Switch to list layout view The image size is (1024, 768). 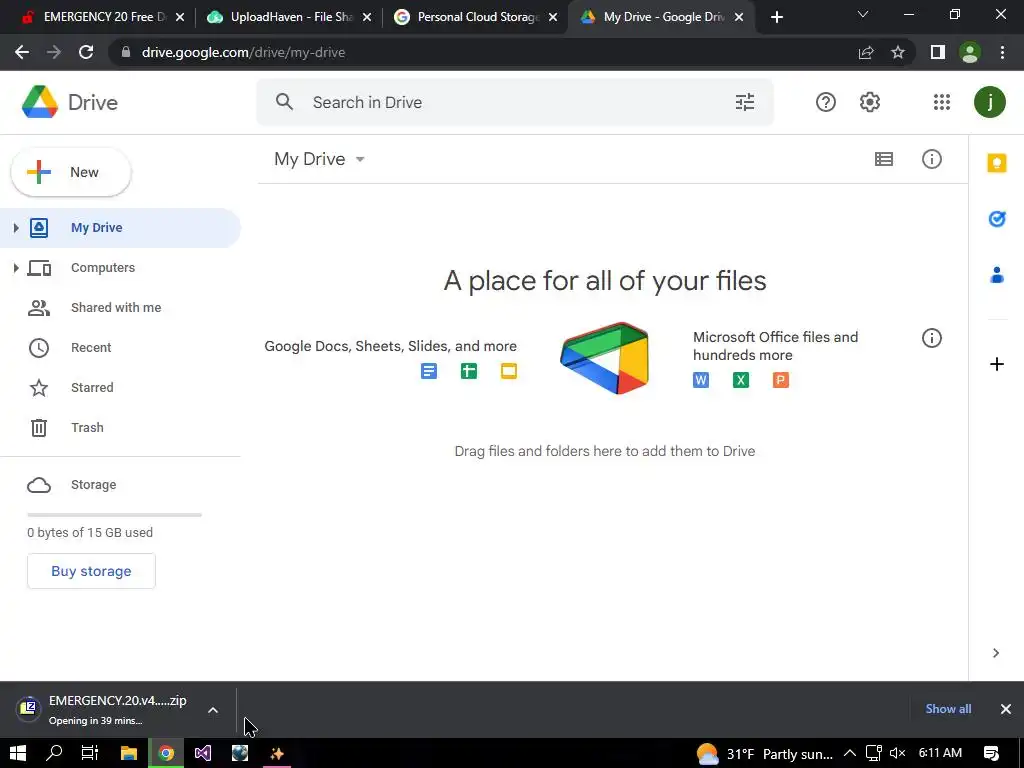(x=884, y=159)
